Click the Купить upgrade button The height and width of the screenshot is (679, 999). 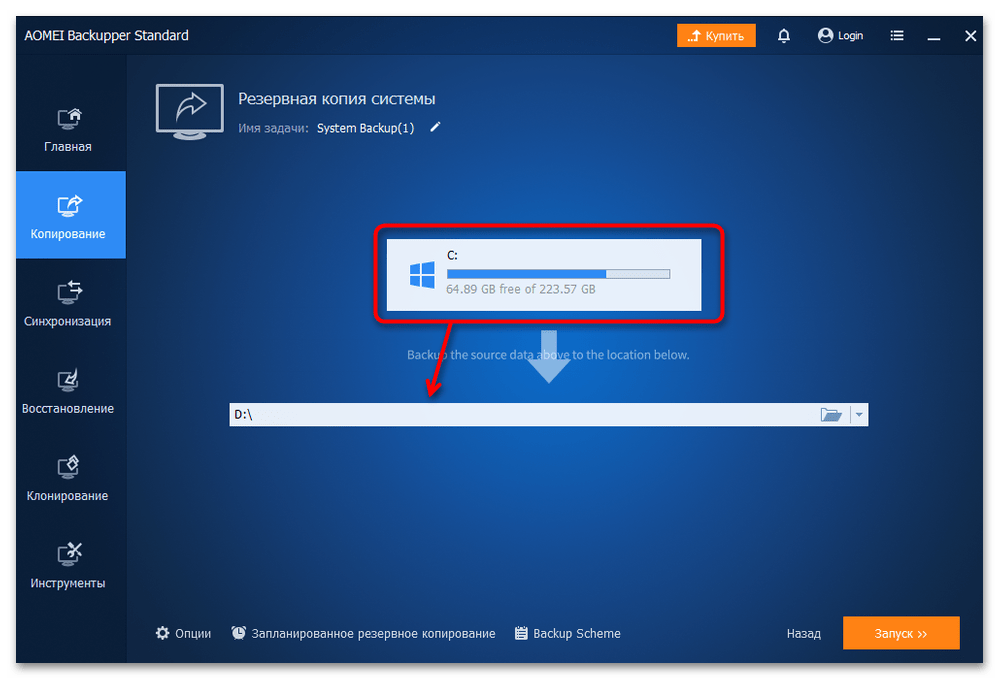point(716,36)
